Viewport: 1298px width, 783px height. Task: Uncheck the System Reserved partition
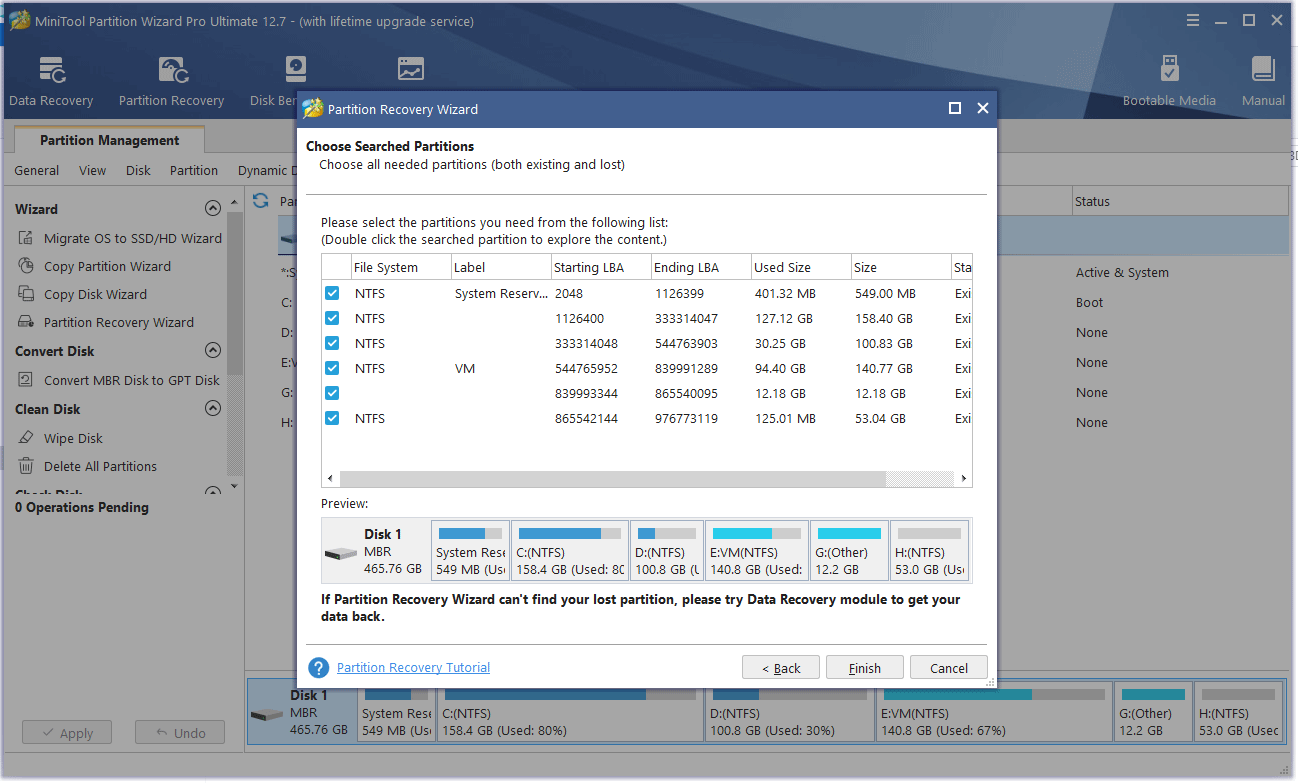click(x=332, y=293)
